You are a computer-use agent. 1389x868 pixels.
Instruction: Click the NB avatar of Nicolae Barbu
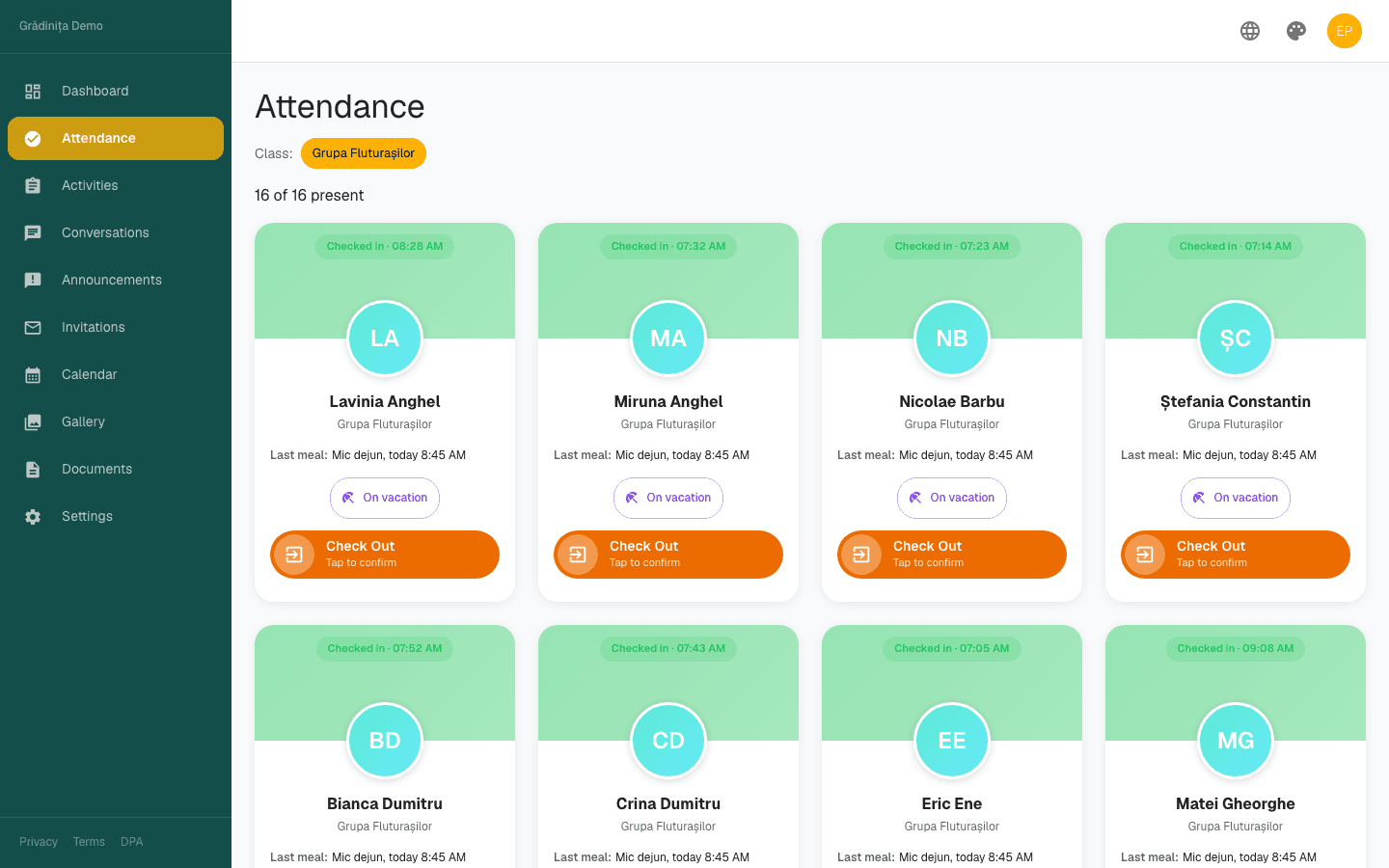(x=952, y=339)
